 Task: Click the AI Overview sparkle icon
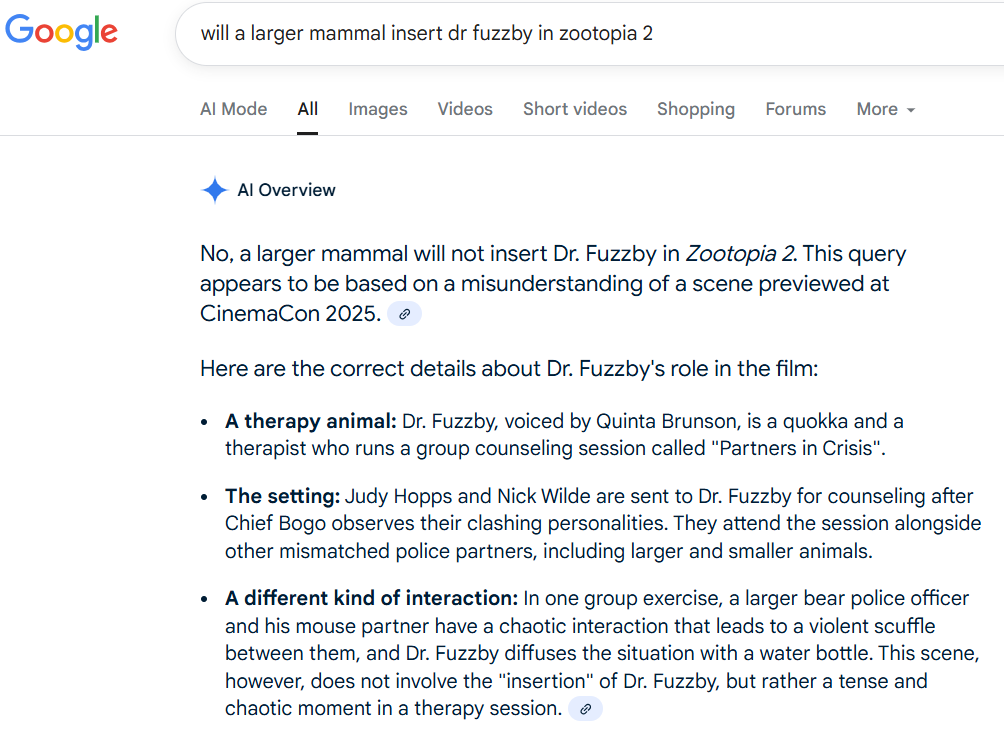pyautogui.click(x=214, y=190)
